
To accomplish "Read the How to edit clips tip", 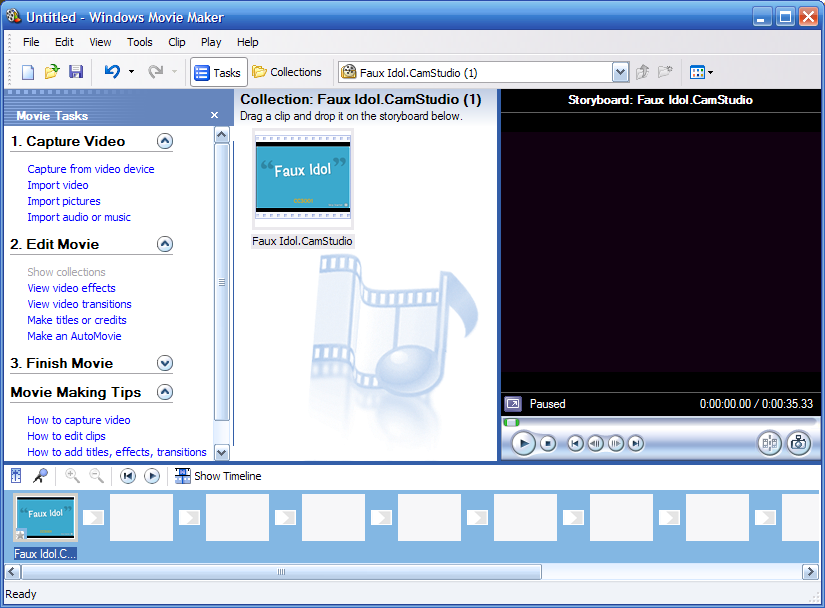I will [x=66, y=436].
